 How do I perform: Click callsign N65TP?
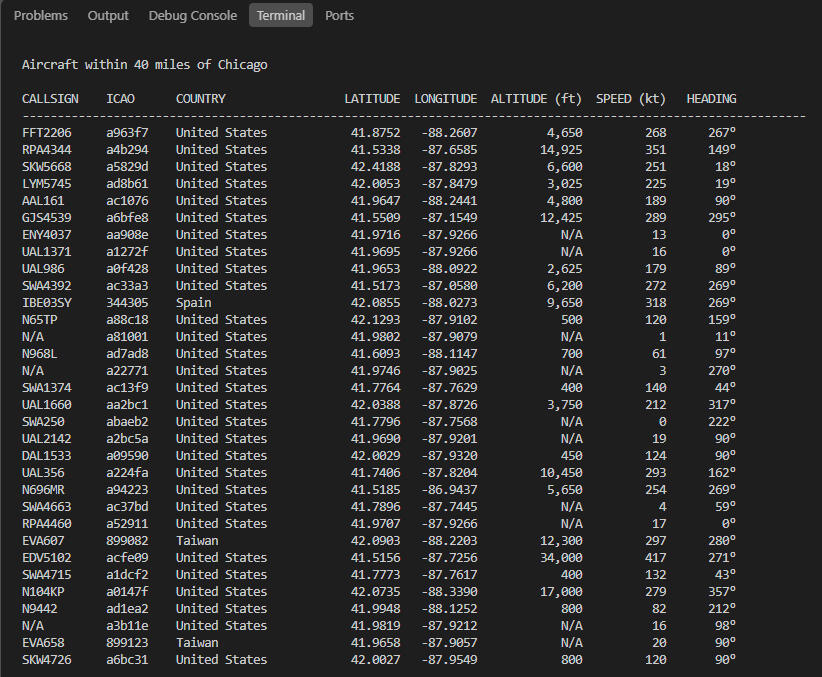40,320
